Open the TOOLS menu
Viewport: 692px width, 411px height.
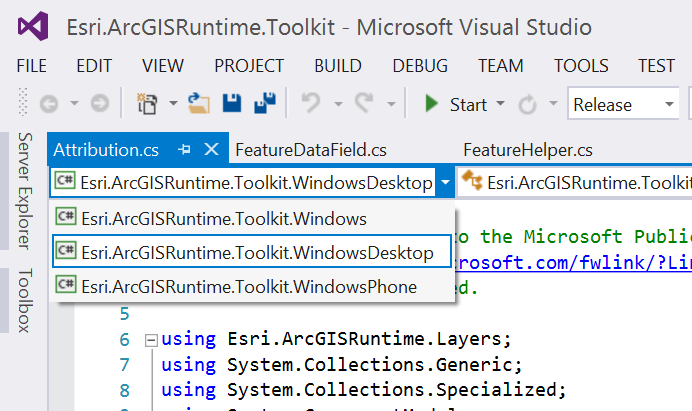coord(581,66)
